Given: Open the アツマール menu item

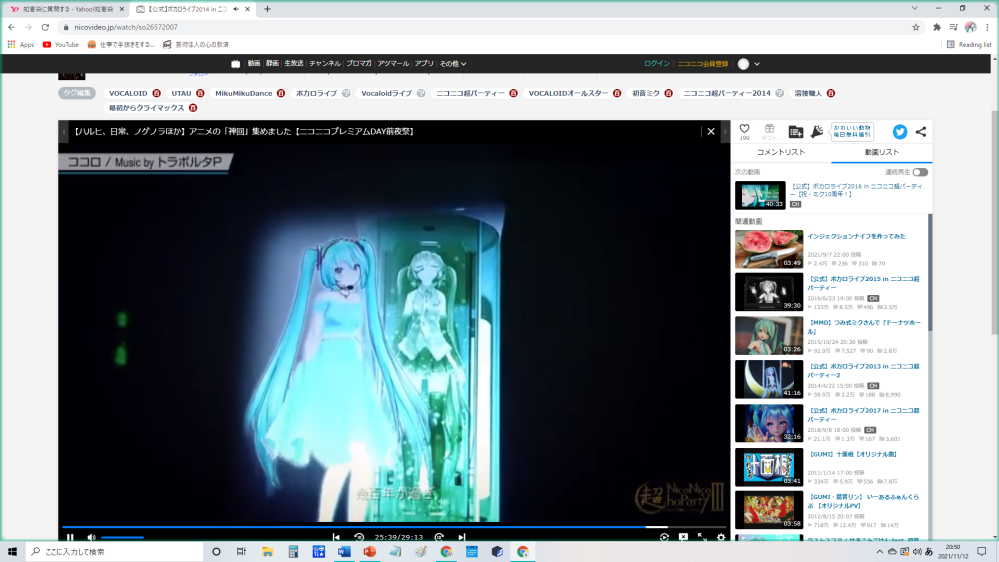Looking at the screenshot, I should tap(393, 64).
